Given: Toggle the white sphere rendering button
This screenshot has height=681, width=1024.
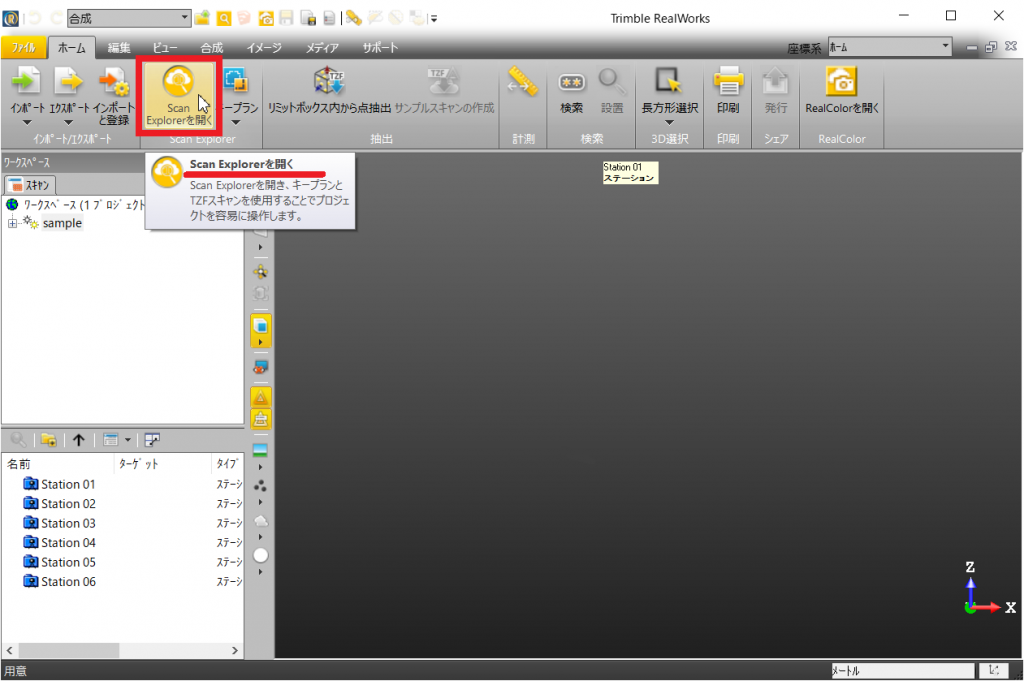Looking at the screenshot, I should pos(260,554).
